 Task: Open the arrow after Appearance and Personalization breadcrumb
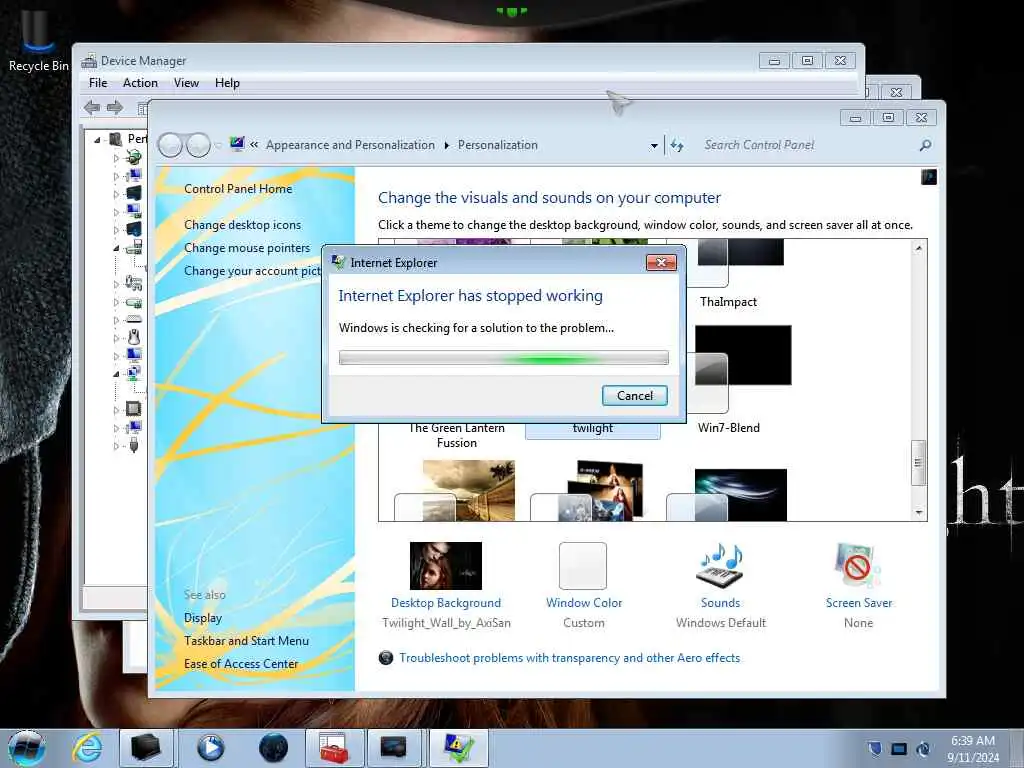(447, 145)
